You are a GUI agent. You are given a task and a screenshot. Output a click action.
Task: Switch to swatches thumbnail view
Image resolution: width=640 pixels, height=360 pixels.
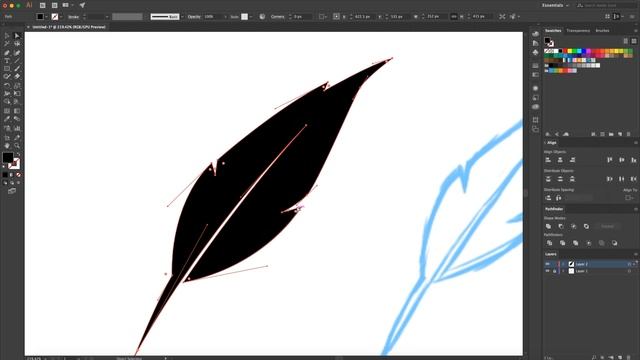pyautogui.click(x=633, y=41)
